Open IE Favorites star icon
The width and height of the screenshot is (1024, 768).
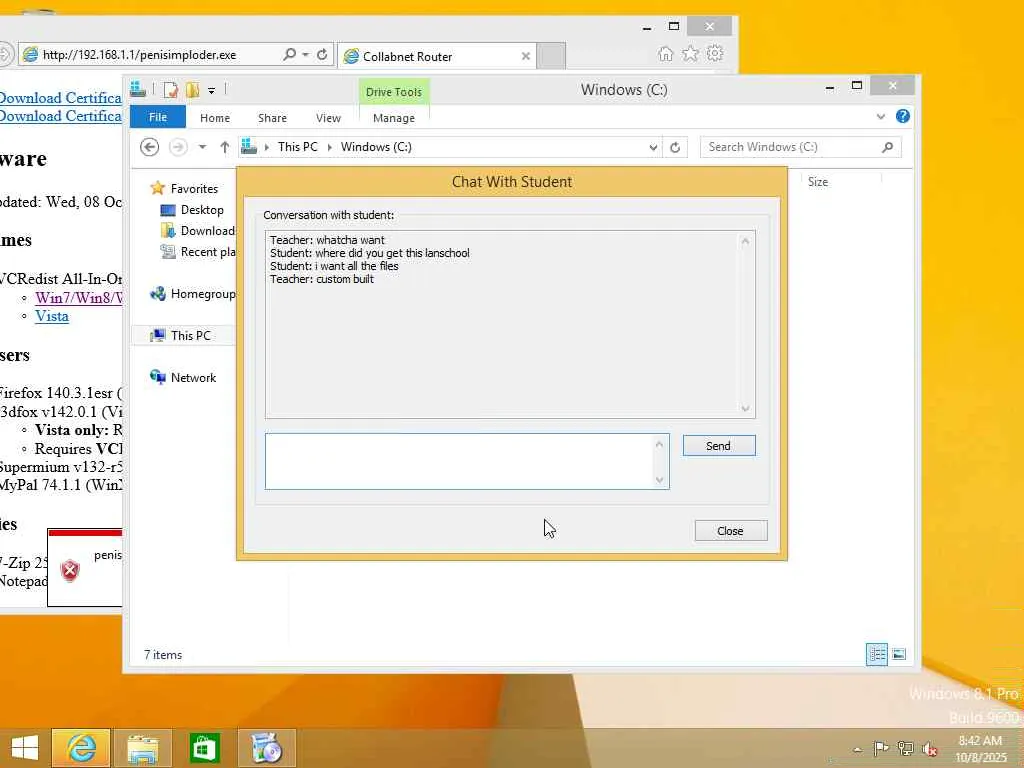[690, 54]
